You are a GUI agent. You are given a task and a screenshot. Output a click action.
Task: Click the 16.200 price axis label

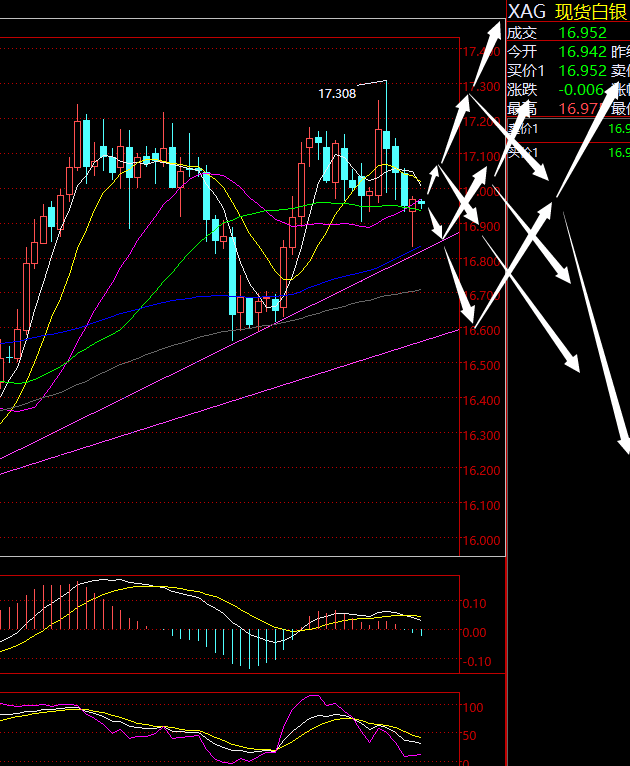click(x=481, y=470)
